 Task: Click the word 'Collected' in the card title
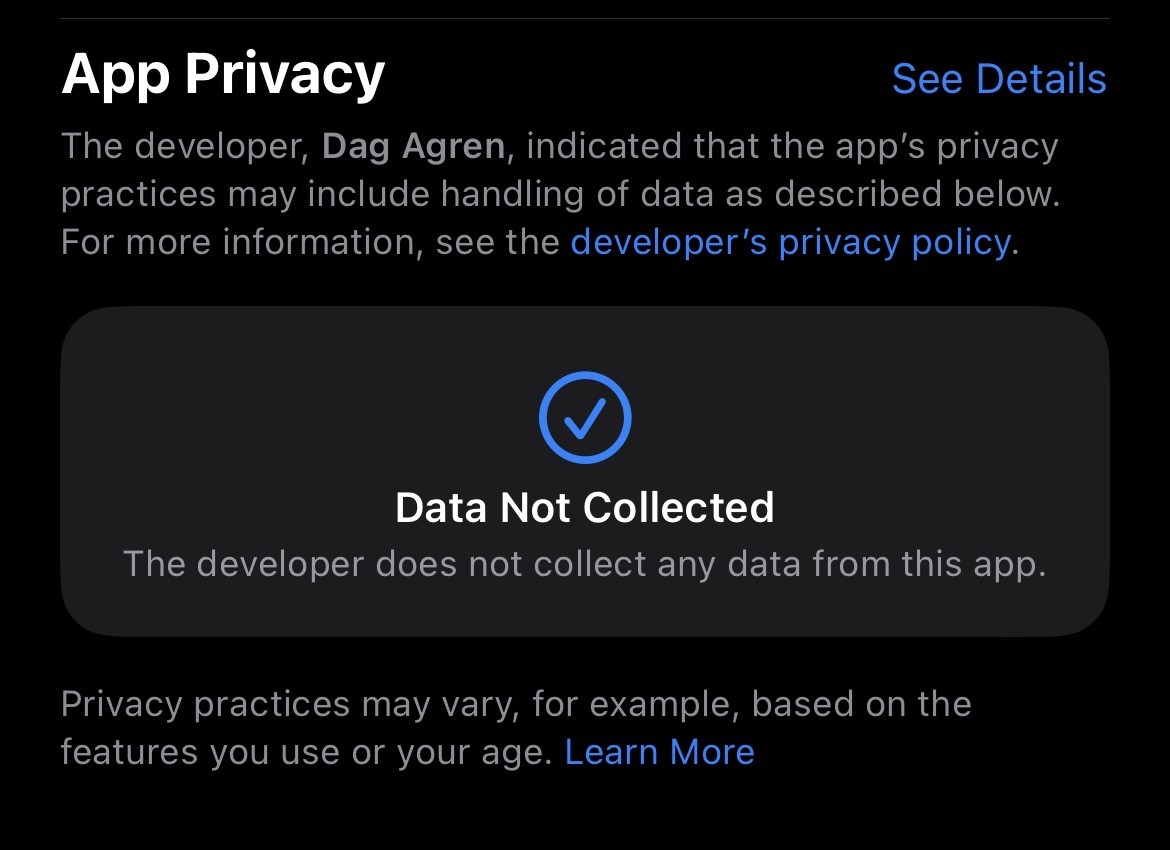coord(678,507)
